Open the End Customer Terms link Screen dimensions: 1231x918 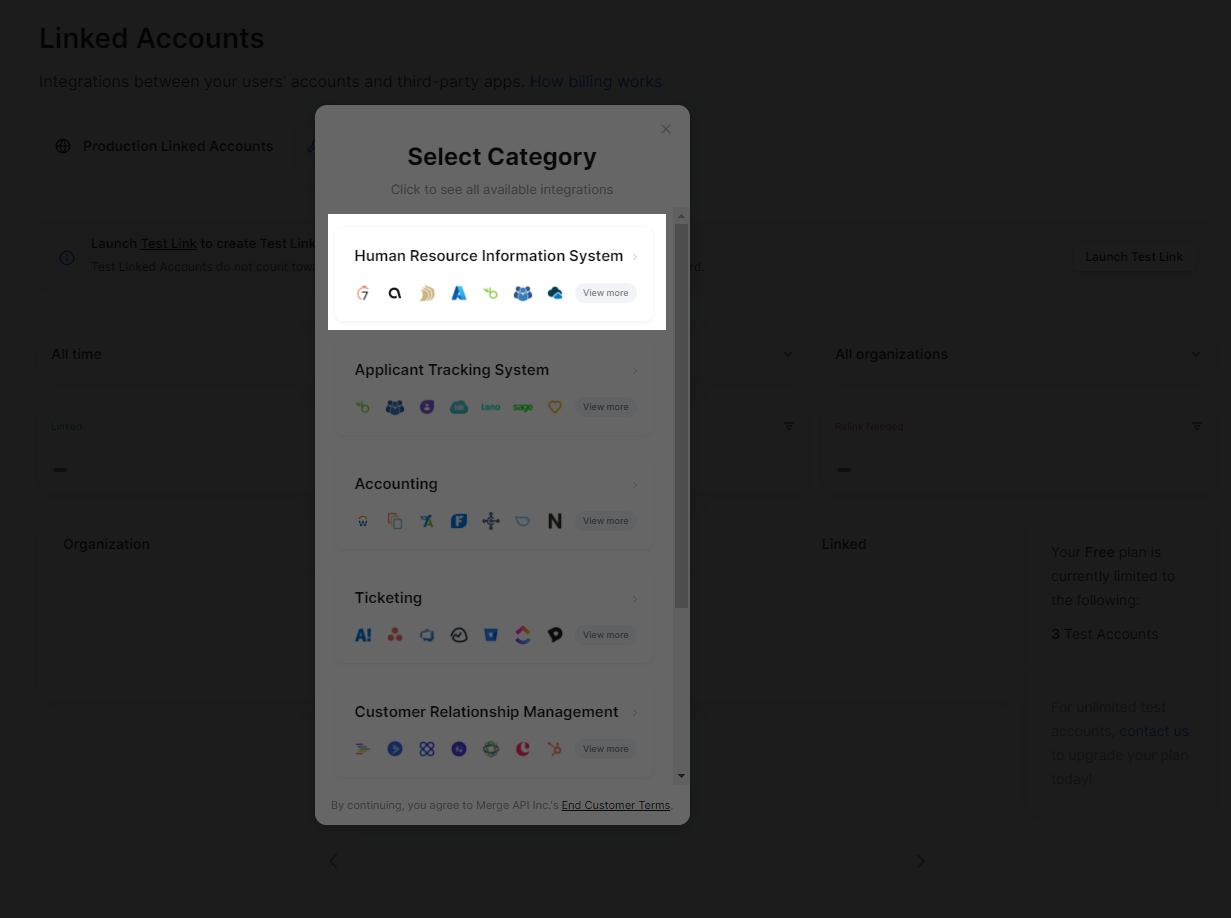click(x=616, y=805)
